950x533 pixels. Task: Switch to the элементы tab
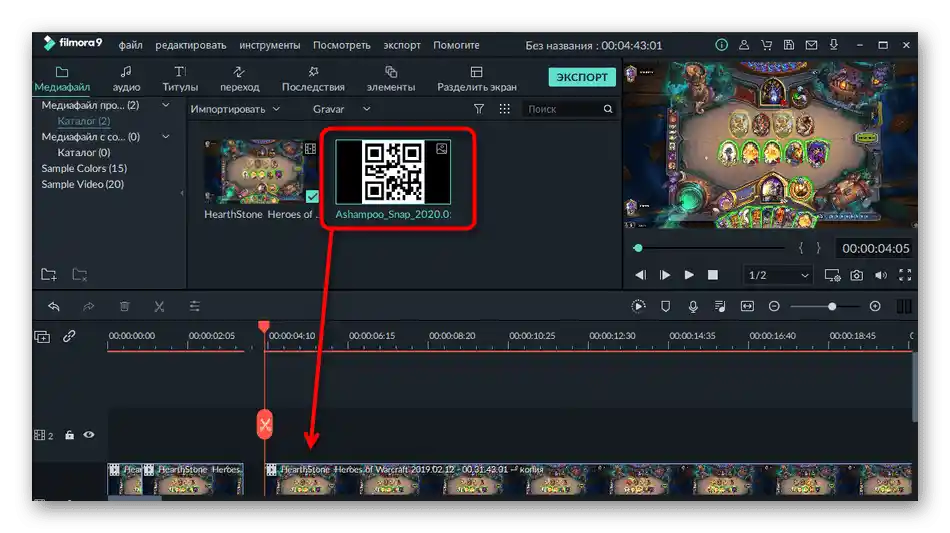pos(391,79)
